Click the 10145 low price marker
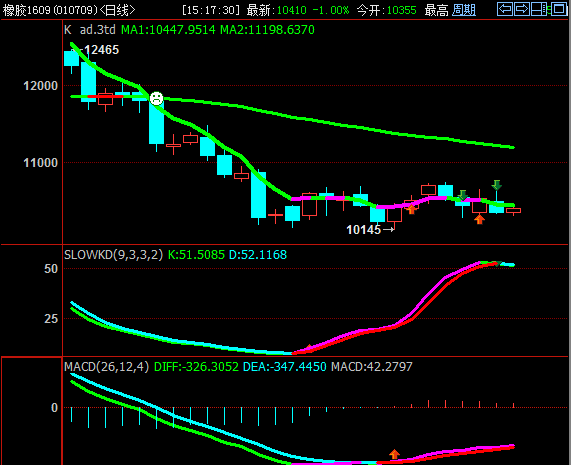This screenshot has width=571, height=465. pyautogui.click(x=363, y=230)
